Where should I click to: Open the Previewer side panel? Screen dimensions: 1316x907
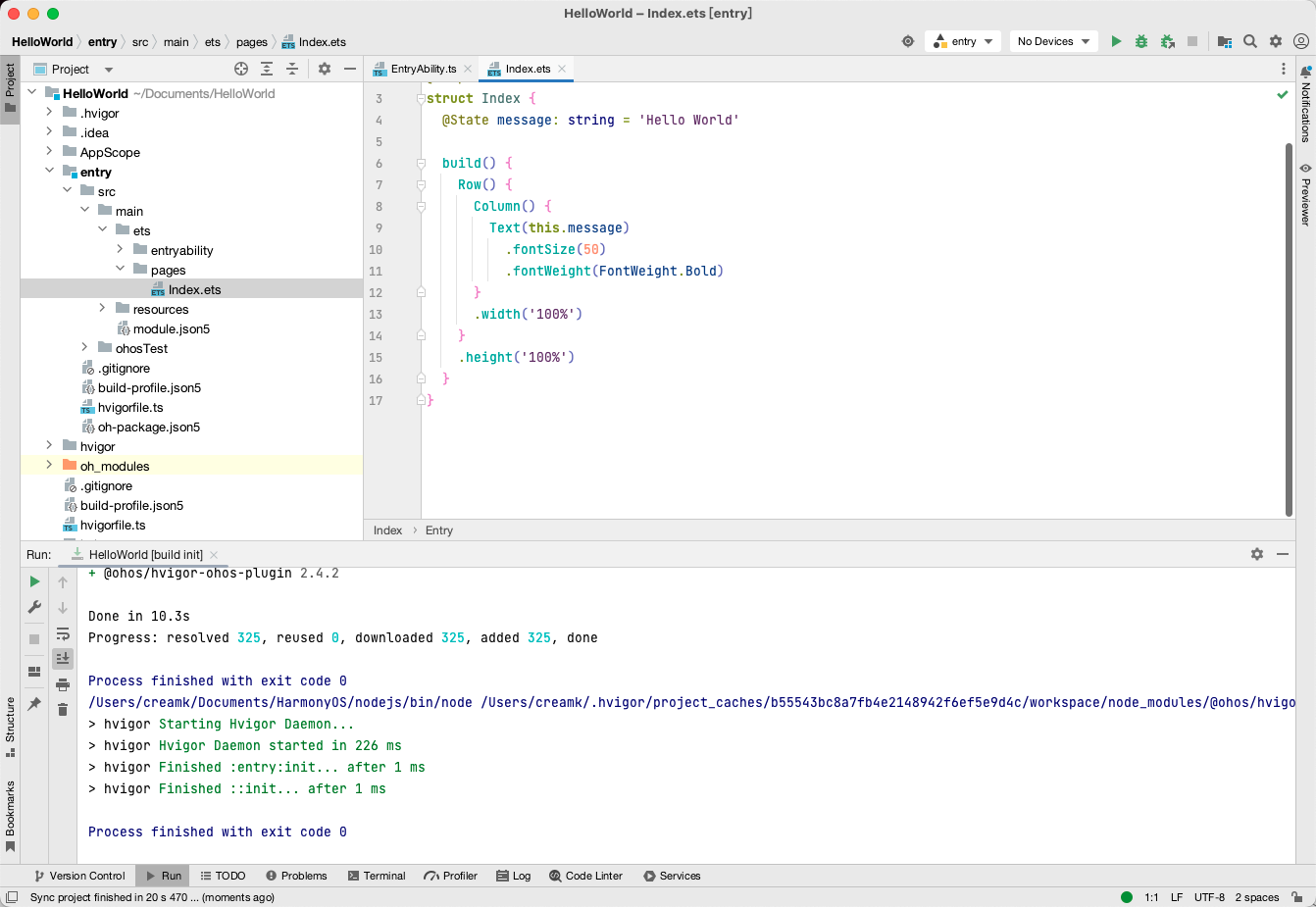(x=1305, y=194)
